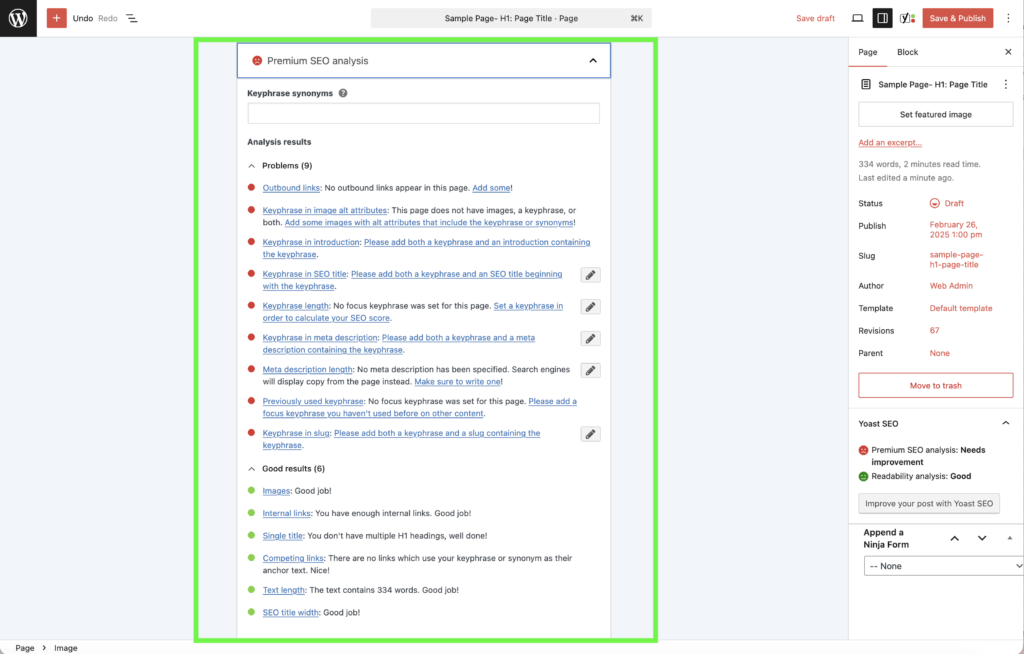Toggle the settings sidebar panel icon

(882, 17)
